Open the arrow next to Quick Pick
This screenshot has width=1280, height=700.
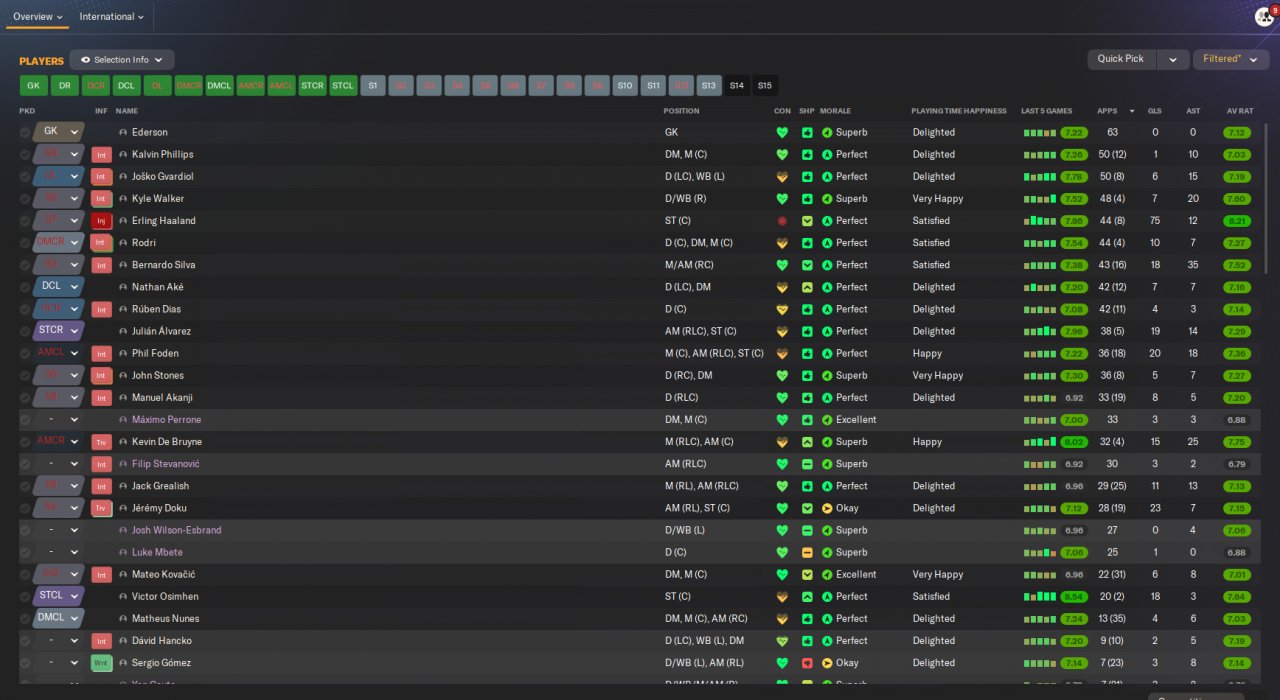click(x=1173, y=60)
